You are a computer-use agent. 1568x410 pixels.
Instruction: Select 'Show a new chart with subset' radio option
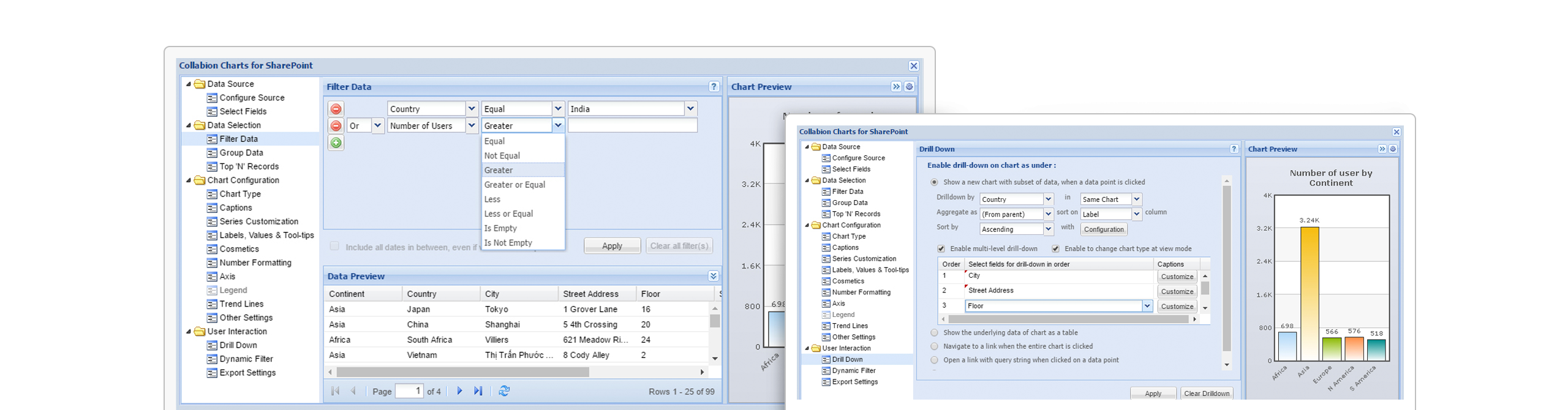(934, 182)
